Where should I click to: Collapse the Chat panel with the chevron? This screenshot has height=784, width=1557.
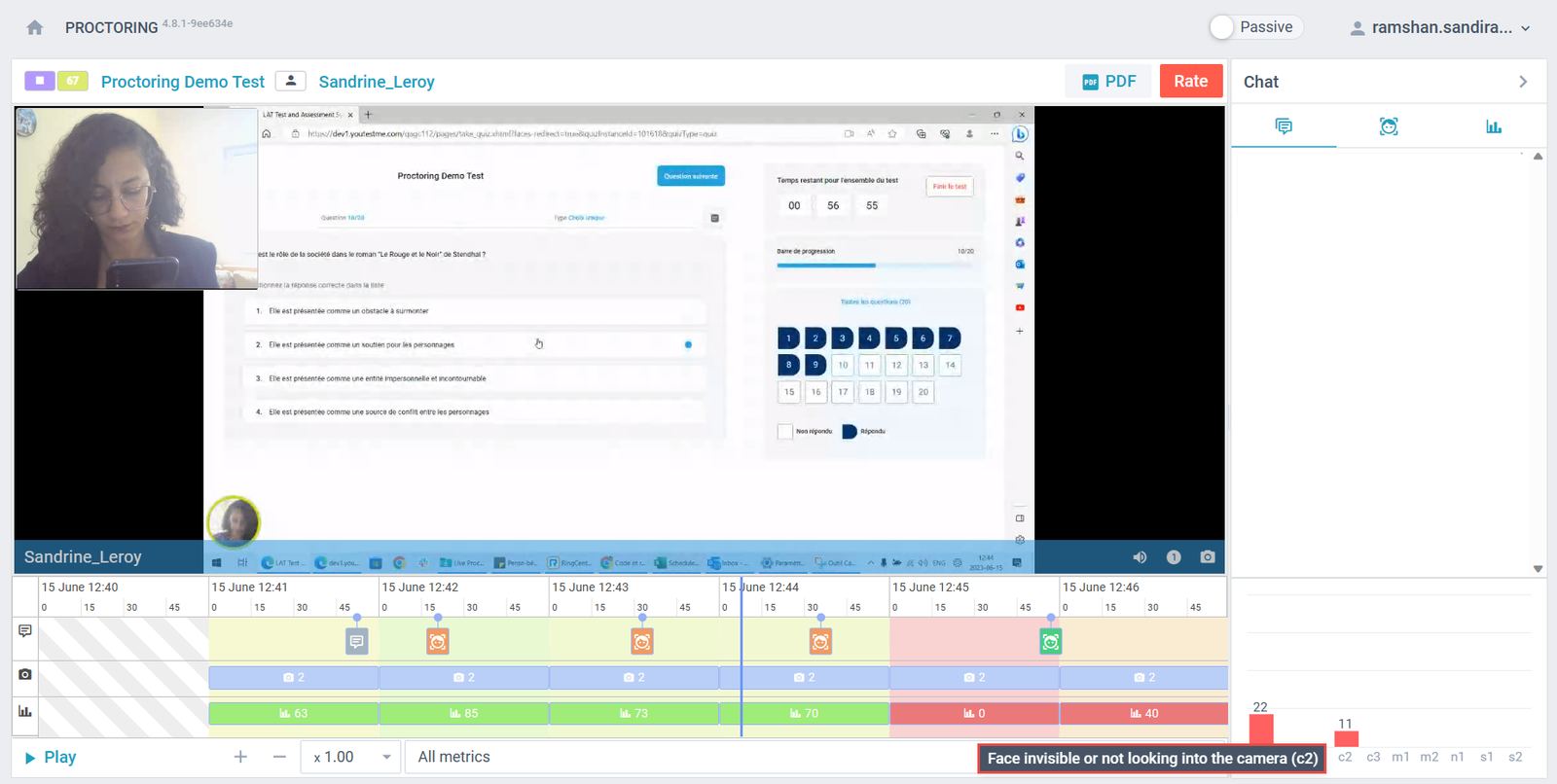(x=1523, y=82)
